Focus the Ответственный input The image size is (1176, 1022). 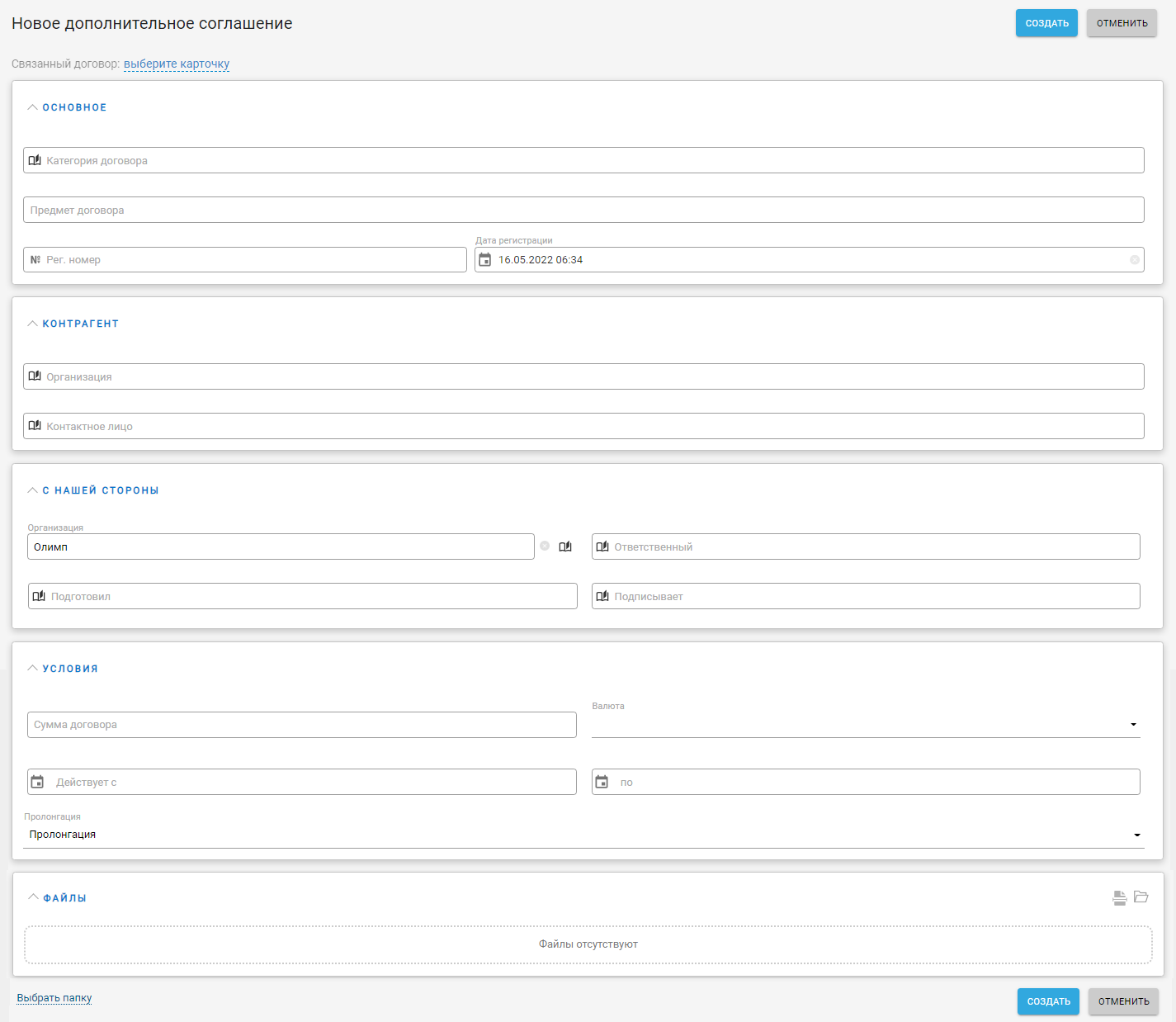point(866,546)
